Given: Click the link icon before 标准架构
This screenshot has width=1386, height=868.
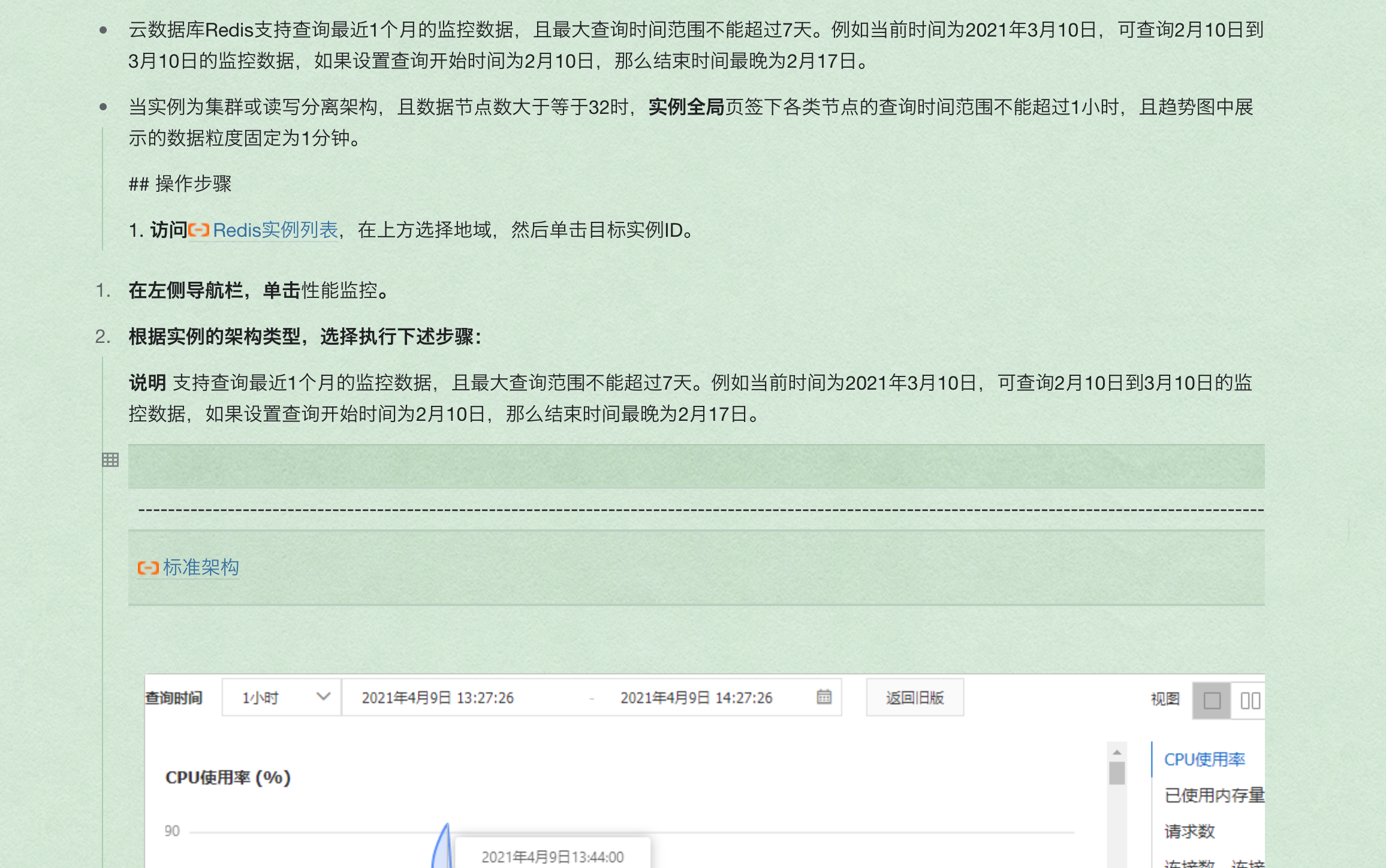Looking at the screenshot, I should tap(148, 568).
